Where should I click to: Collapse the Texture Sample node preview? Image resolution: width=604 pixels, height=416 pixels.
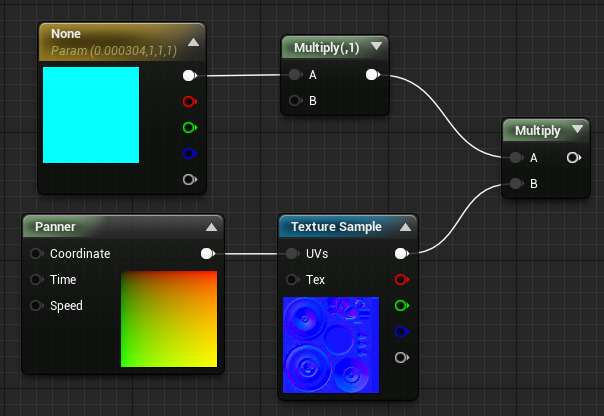(x=404, y=227)
